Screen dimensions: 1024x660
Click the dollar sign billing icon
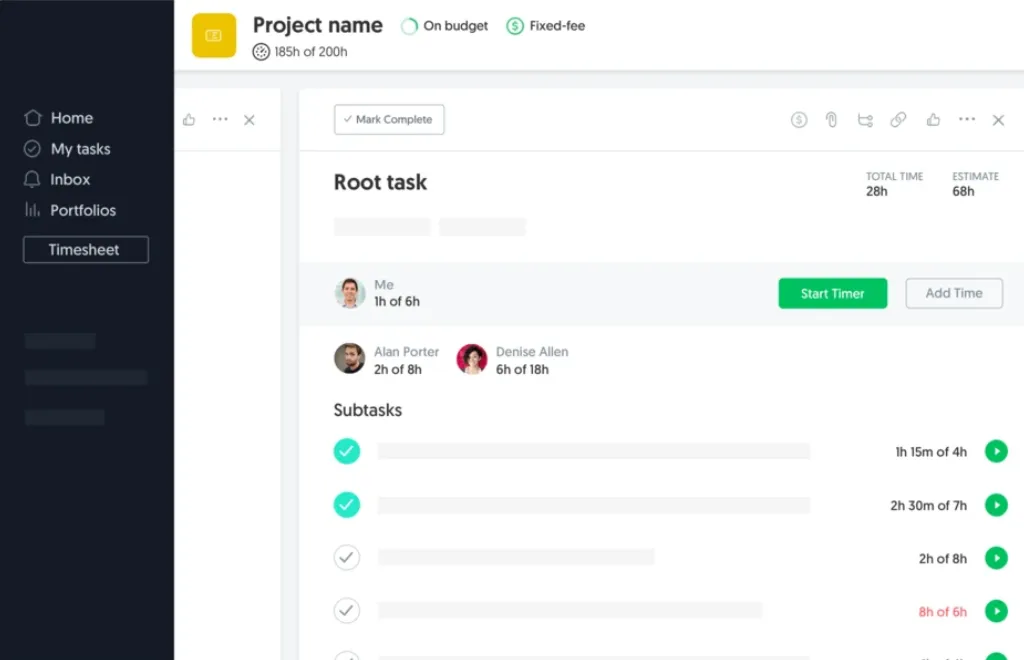[798, 120]
